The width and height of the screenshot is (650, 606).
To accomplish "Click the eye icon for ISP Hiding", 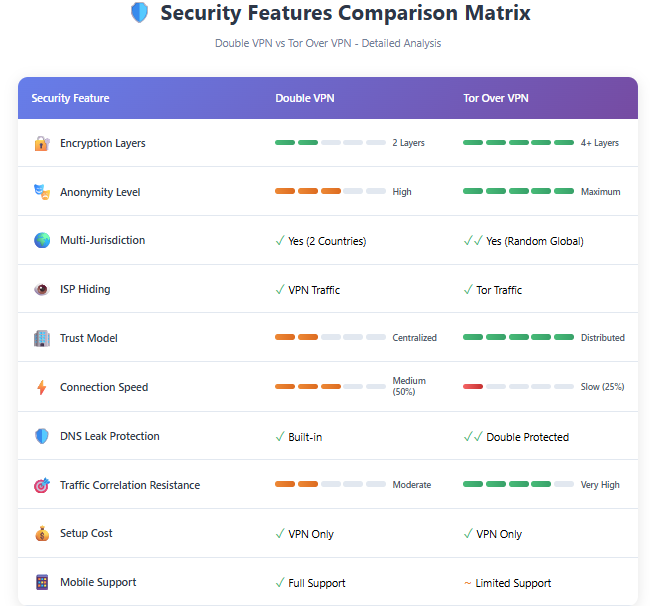I will pos(42,290).
